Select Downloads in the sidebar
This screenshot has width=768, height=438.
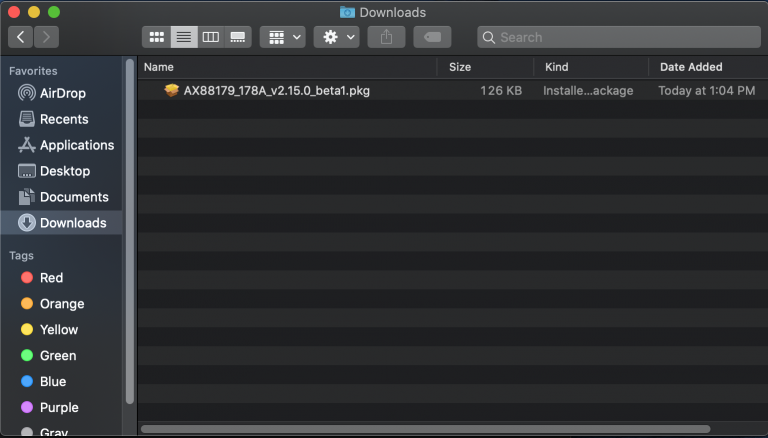click(x=61, y=223)
